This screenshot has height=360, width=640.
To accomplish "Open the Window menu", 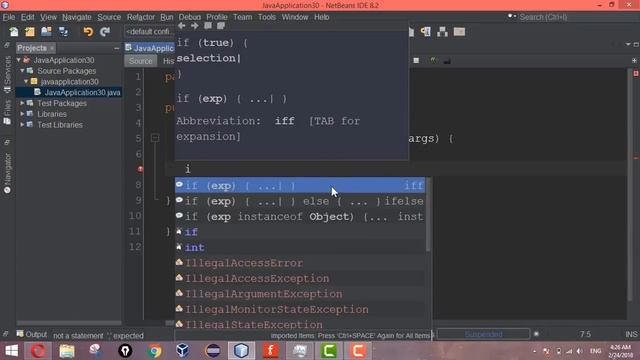I will coord(295,17).
